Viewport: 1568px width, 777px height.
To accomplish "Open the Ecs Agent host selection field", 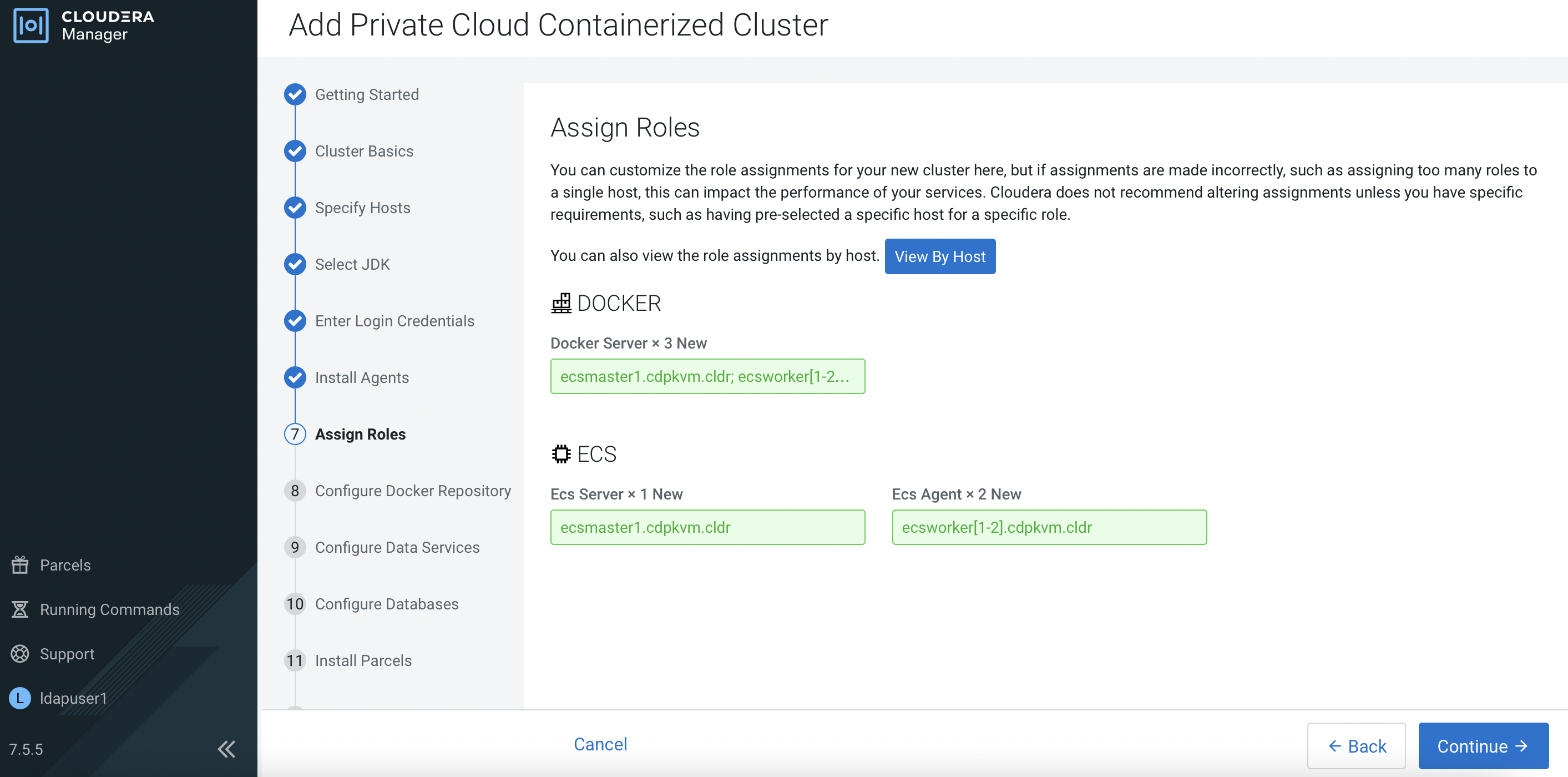I will click(x=1049, y=527).
